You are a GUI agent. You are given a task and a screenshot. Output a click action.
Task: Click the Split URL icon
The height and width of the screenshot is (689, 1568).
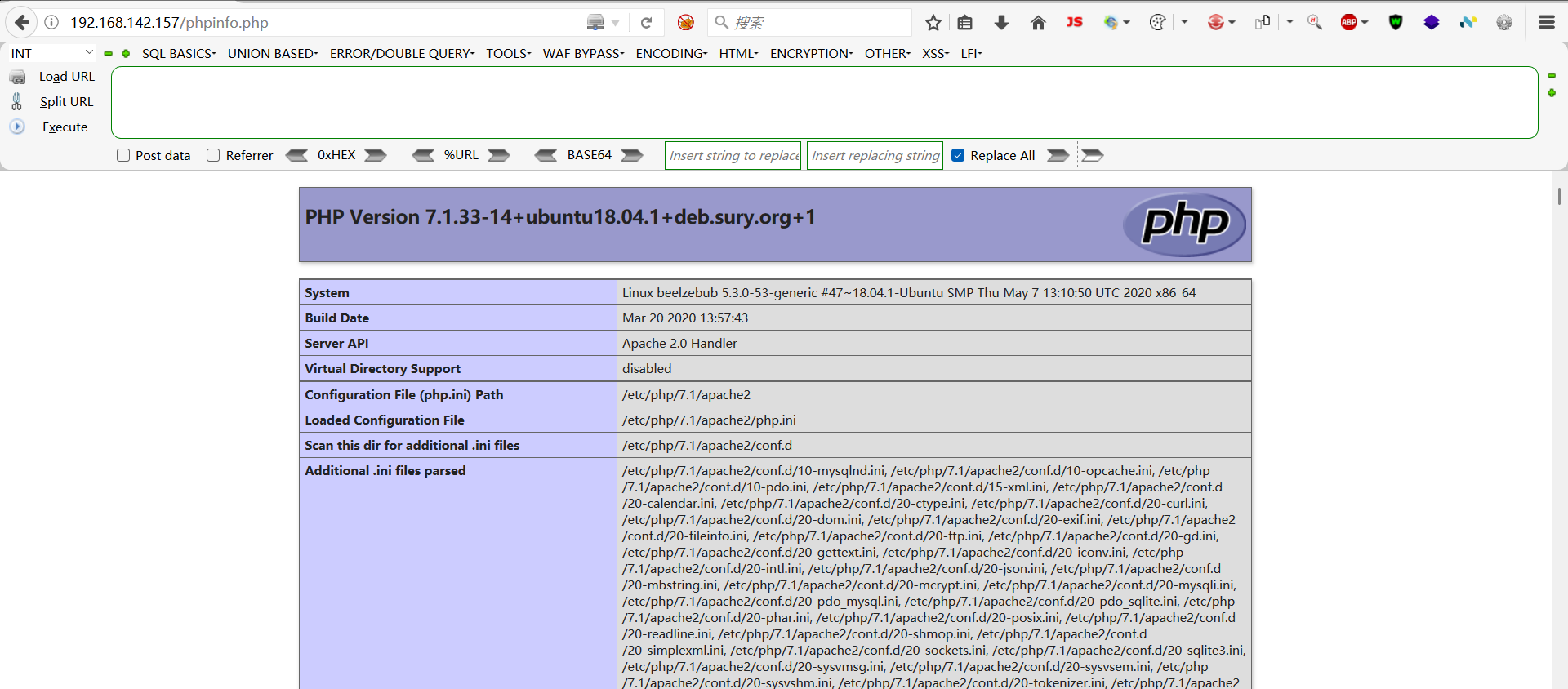(x=17, y=102)
